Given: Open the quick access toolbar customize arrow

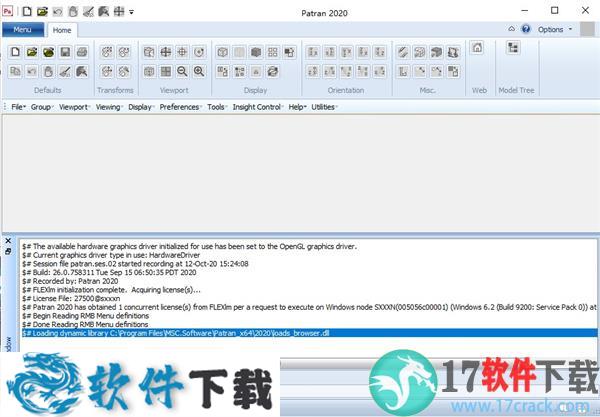Looking at the screenshot, I should tap(131, 12).
